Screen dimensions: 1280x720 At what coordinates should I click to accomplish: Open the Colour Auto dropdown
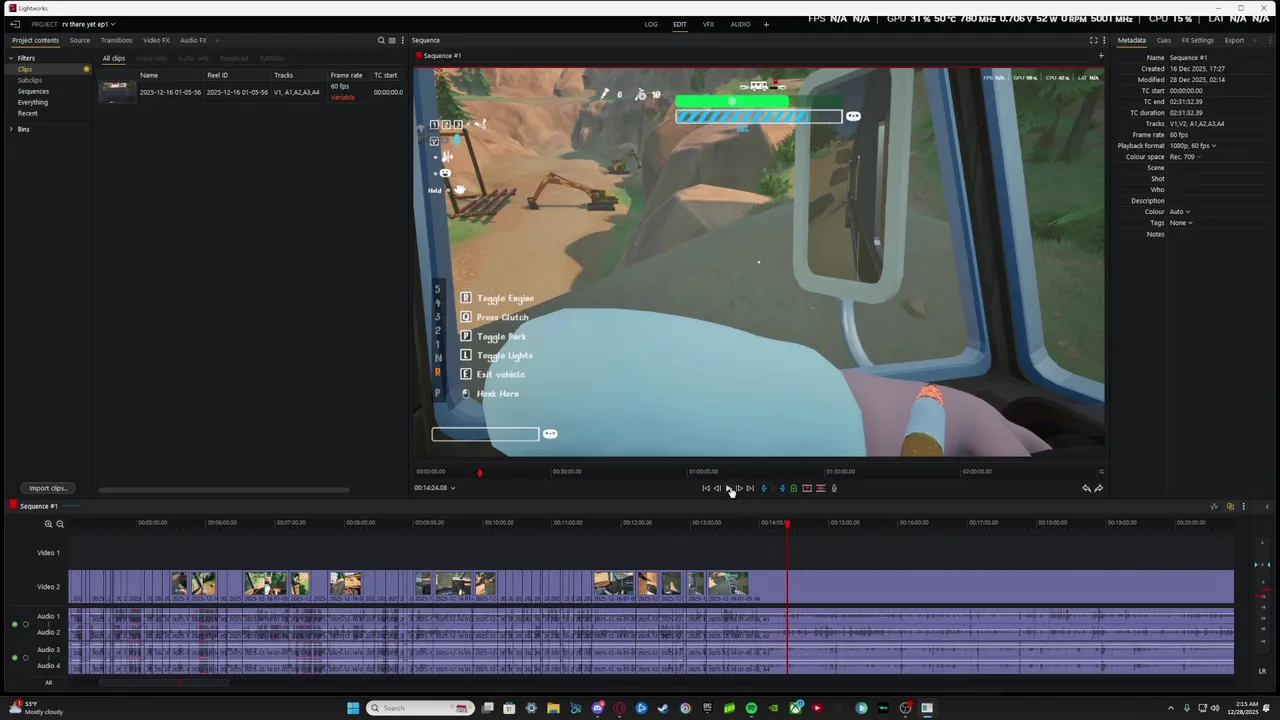[1181, 212]
